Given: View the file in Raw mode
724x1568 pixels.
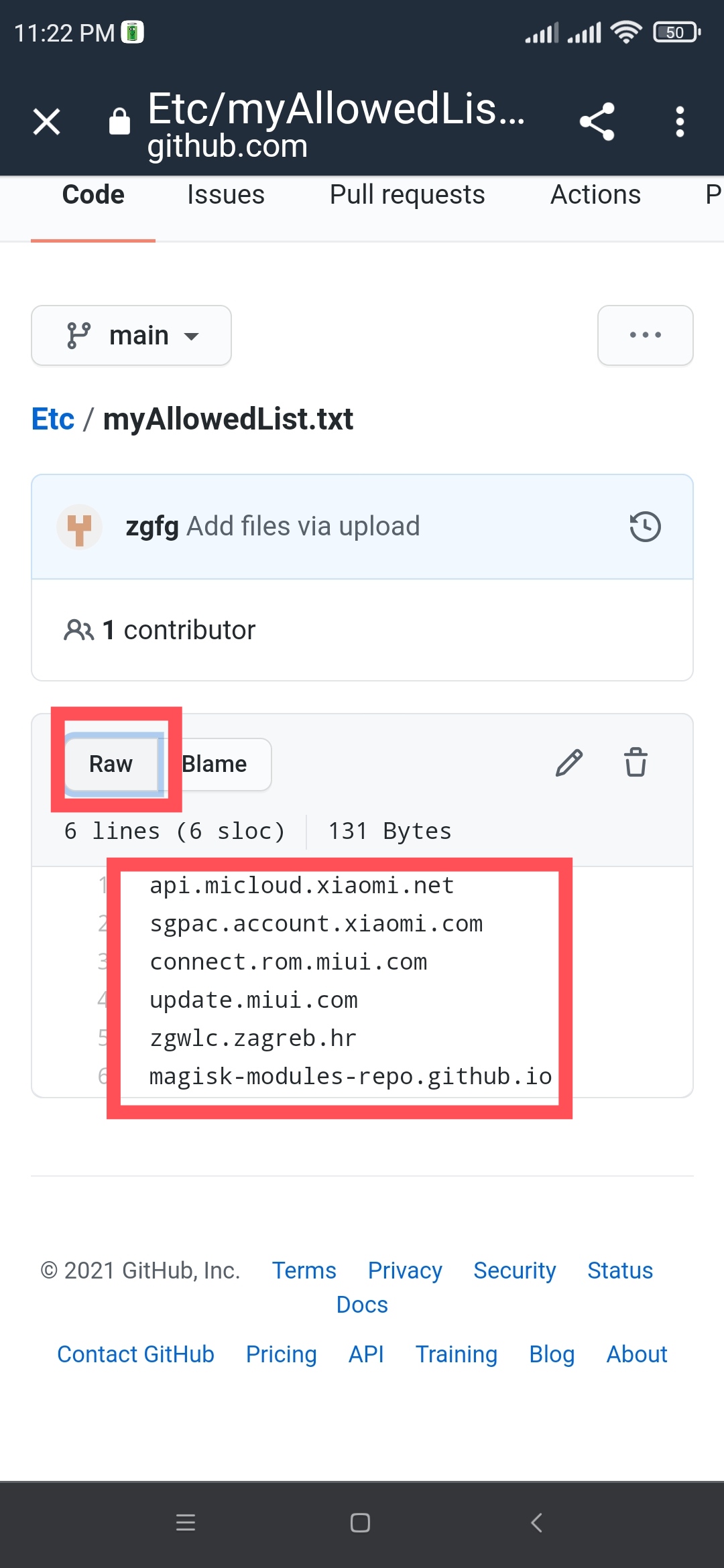Looking at the screenshot, I should 111,763.
